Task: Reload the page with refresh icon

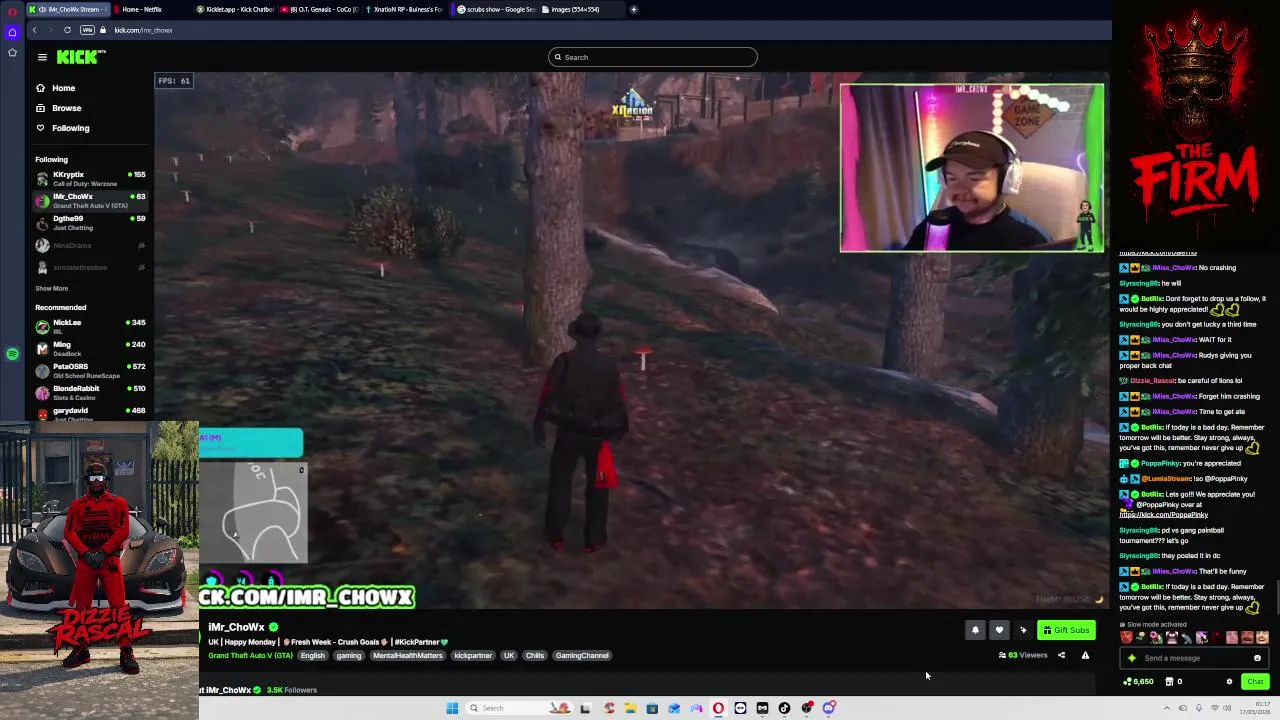Action: tap(67, 30)
